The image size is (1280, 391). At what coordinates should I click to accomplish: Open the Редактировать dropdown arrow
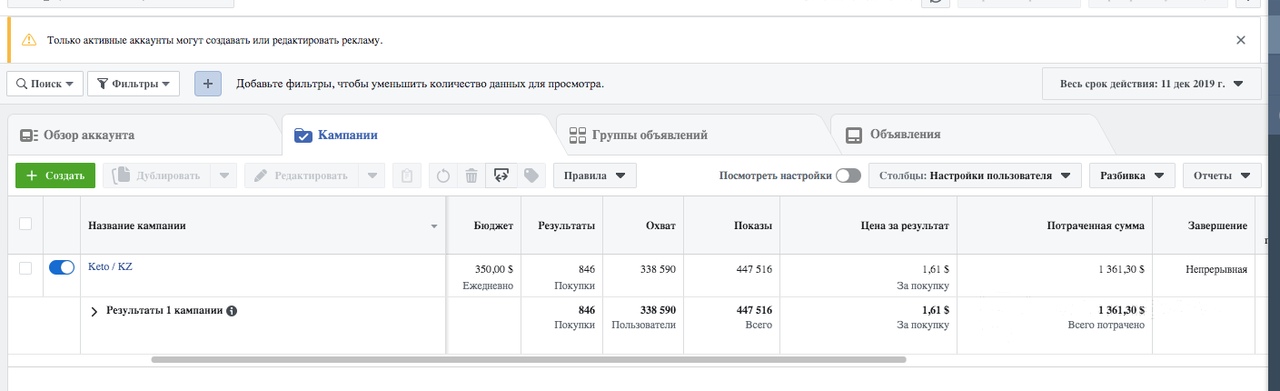pyautogui.click(x=373, y=176)
